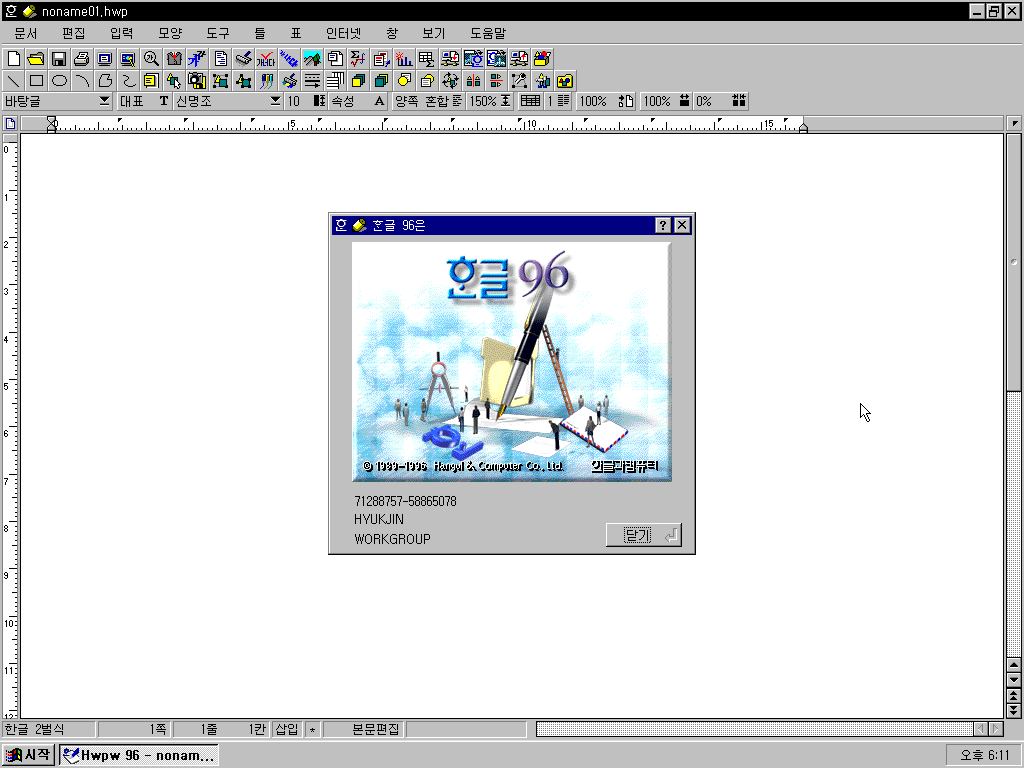
Task: Click the sigma formula editor icon
Action: pyautogui.click(x=358, y=59)
